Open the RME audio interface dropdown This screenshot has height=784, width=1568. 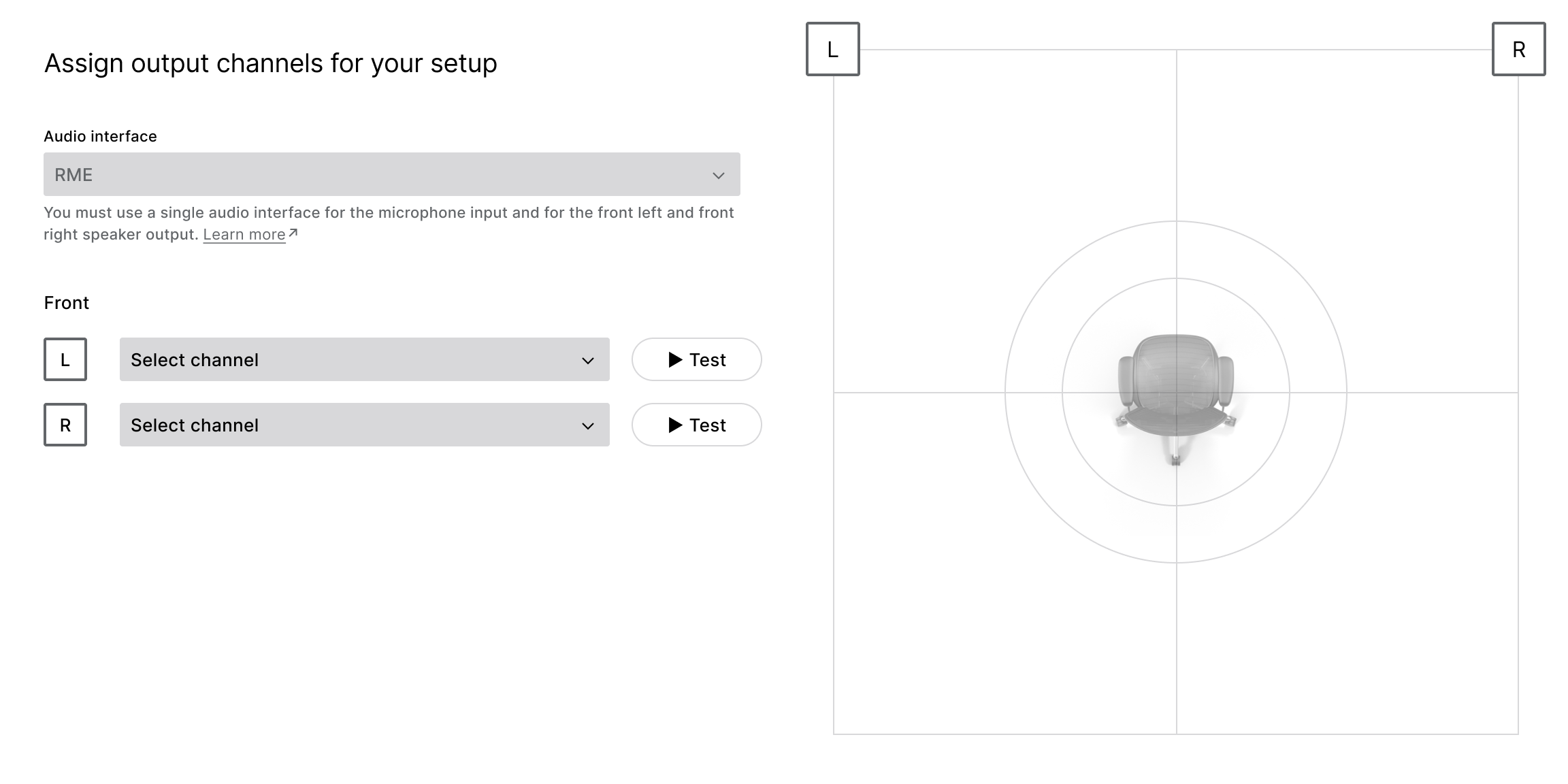click(x=391, y=174)
